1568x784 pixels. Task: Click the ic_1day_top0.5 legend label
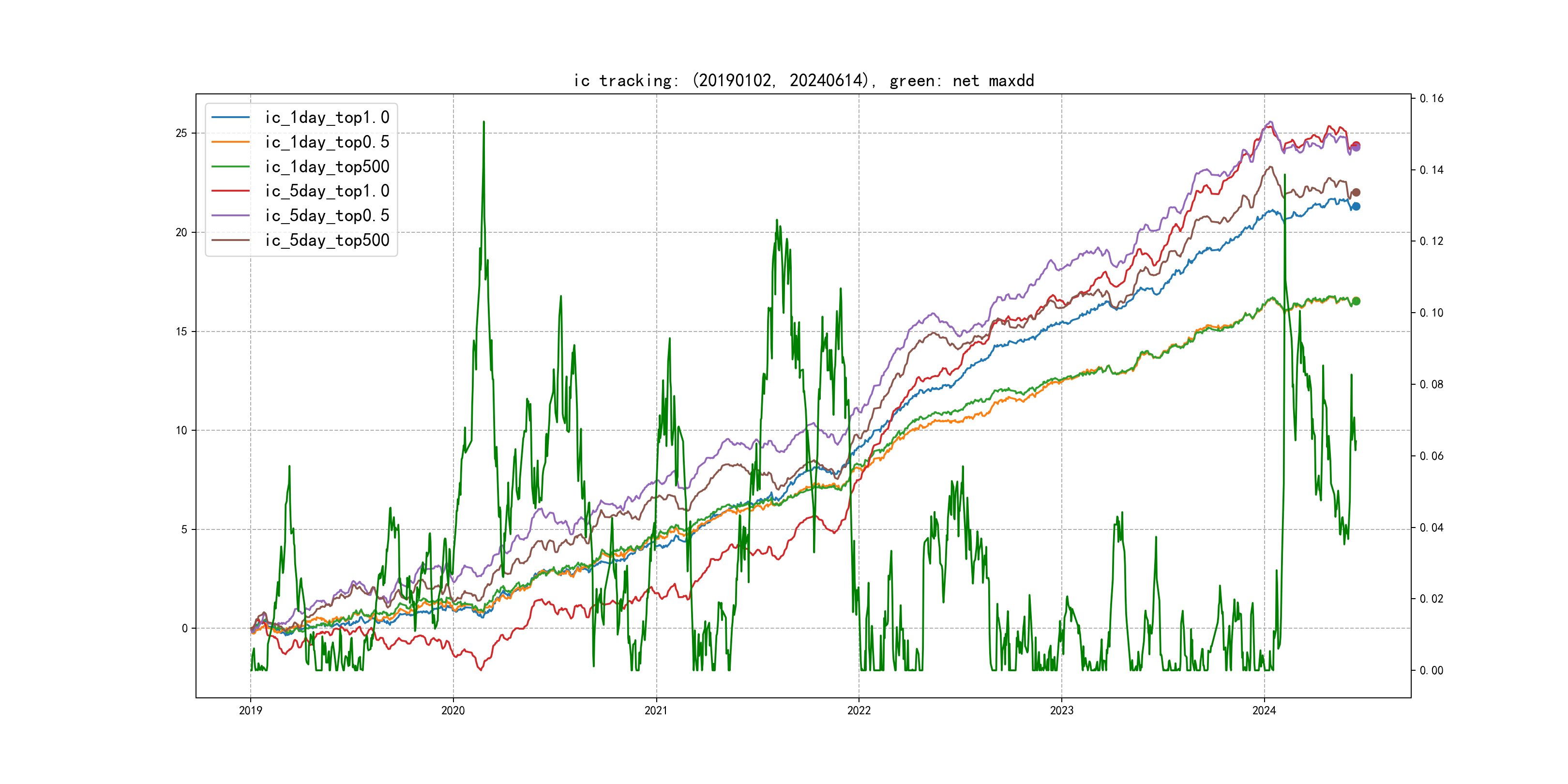coord(327,142)
